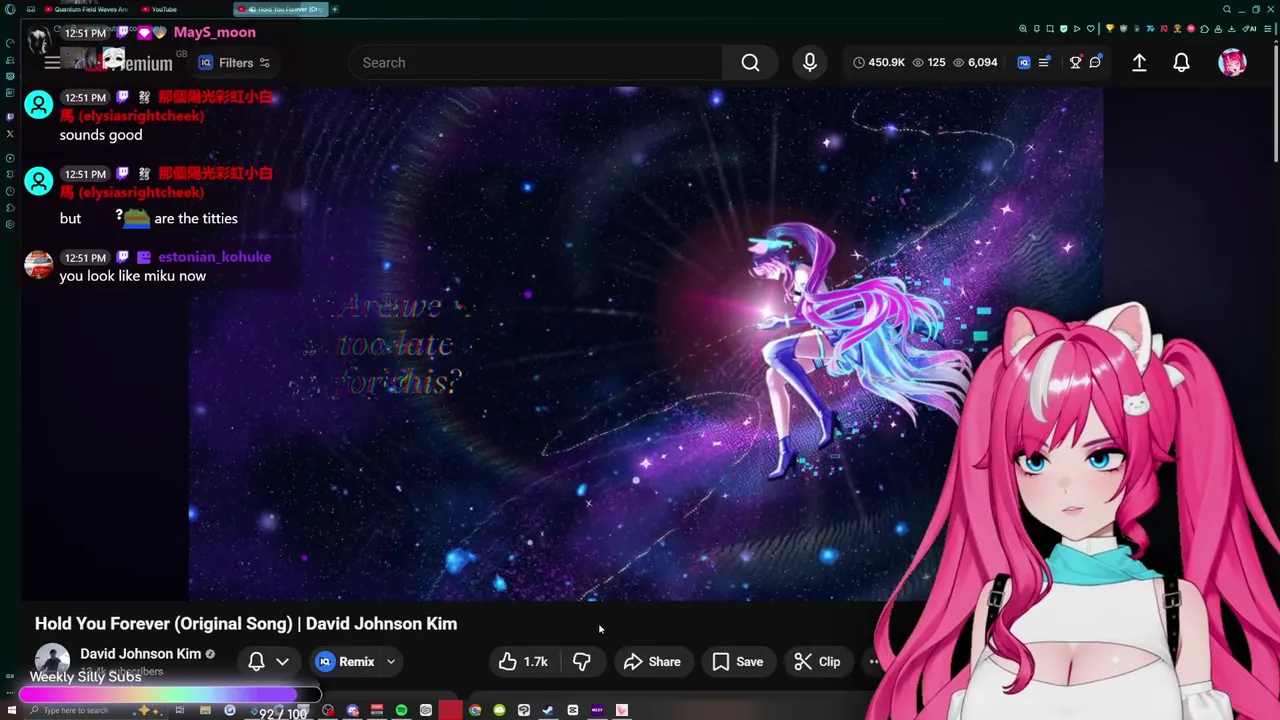The width and height of the screenshot is (1280, 720).
Task: Click the Share button
Action: [652, 661]
